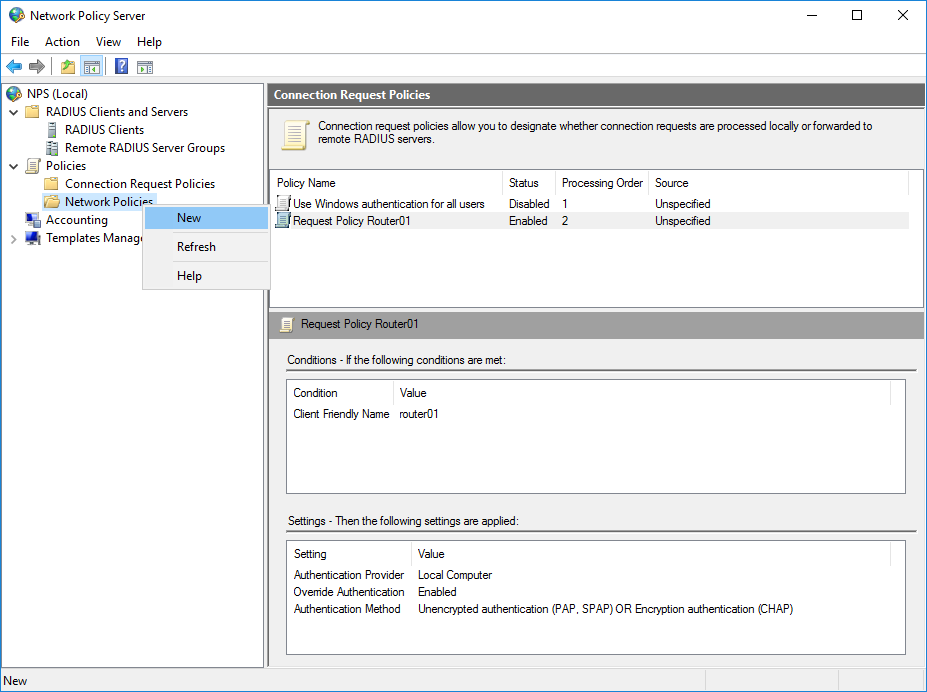The height and width of the screenshot is (692, 927).
Task: Expand the Templates Management node
Action: [12, 238]
